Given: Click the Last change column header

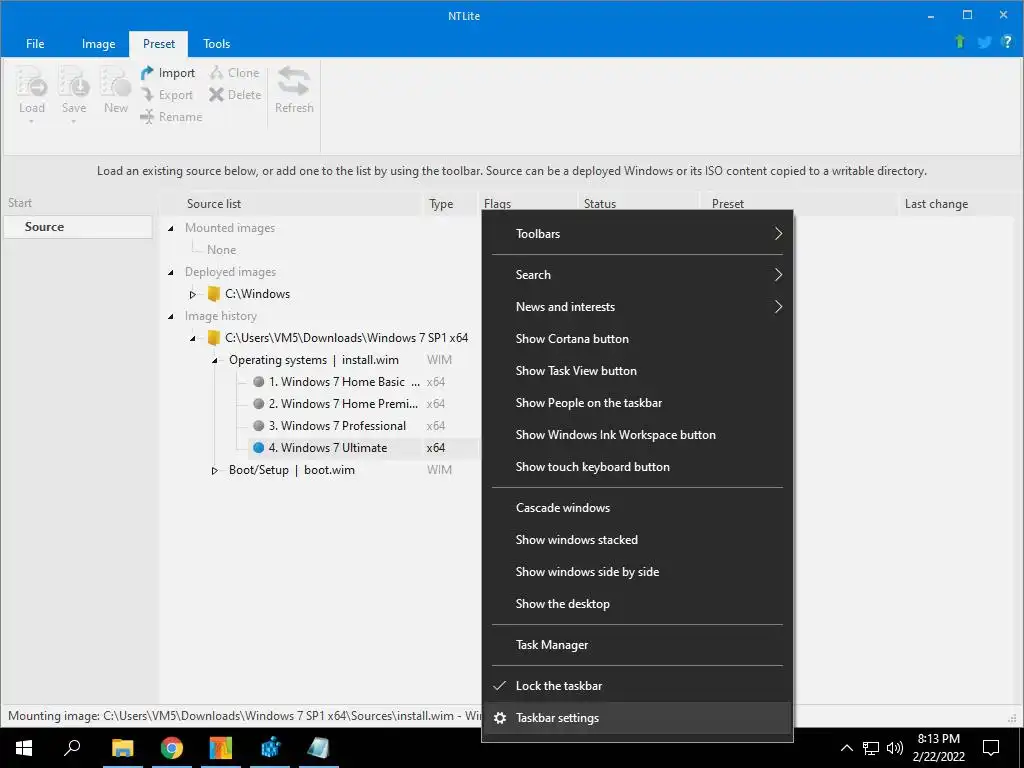Looking at the screenshot, I should coord(957,204).
